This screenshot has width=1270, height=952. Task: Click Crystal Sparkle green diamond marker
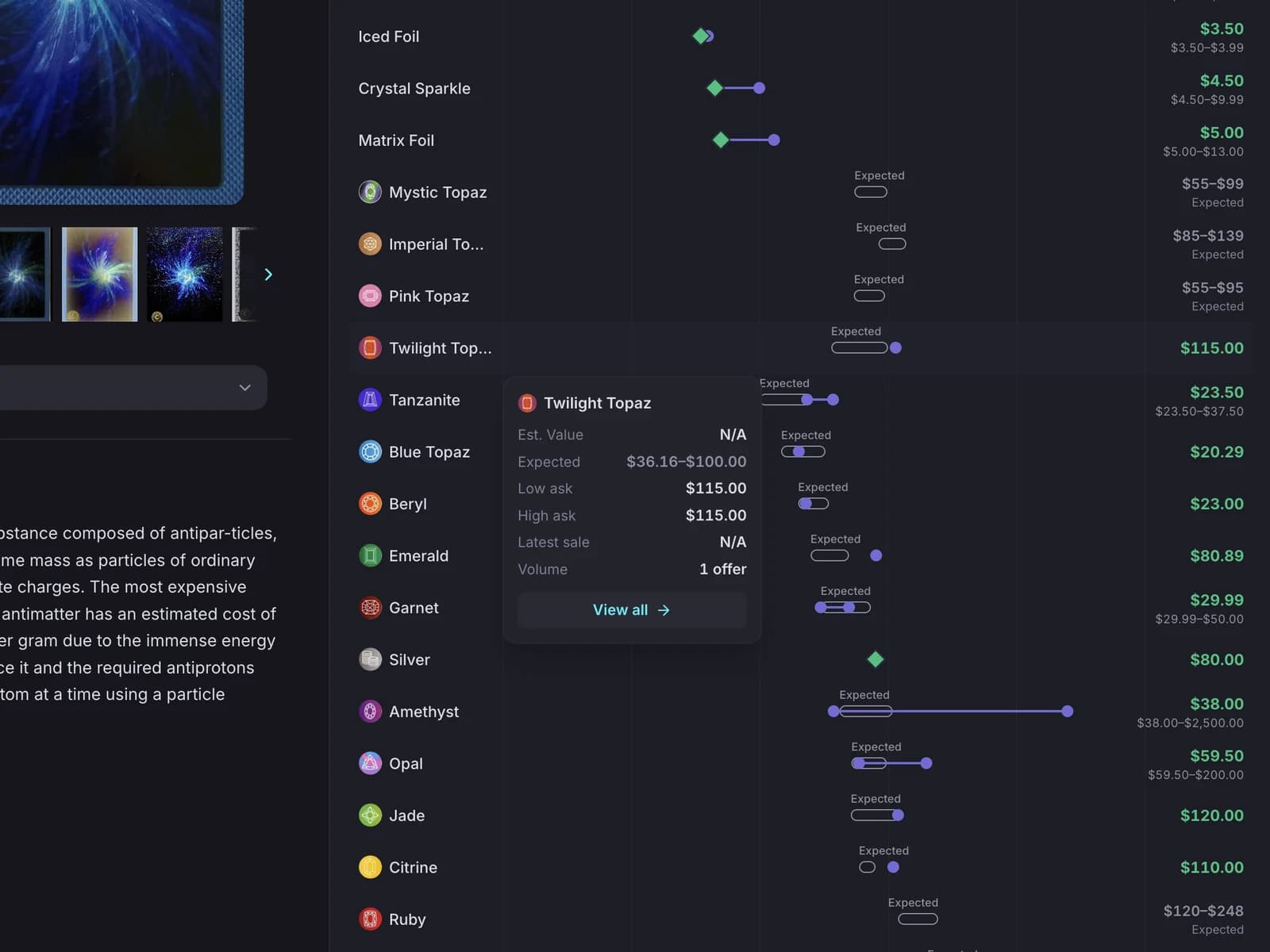click(714, 88)
